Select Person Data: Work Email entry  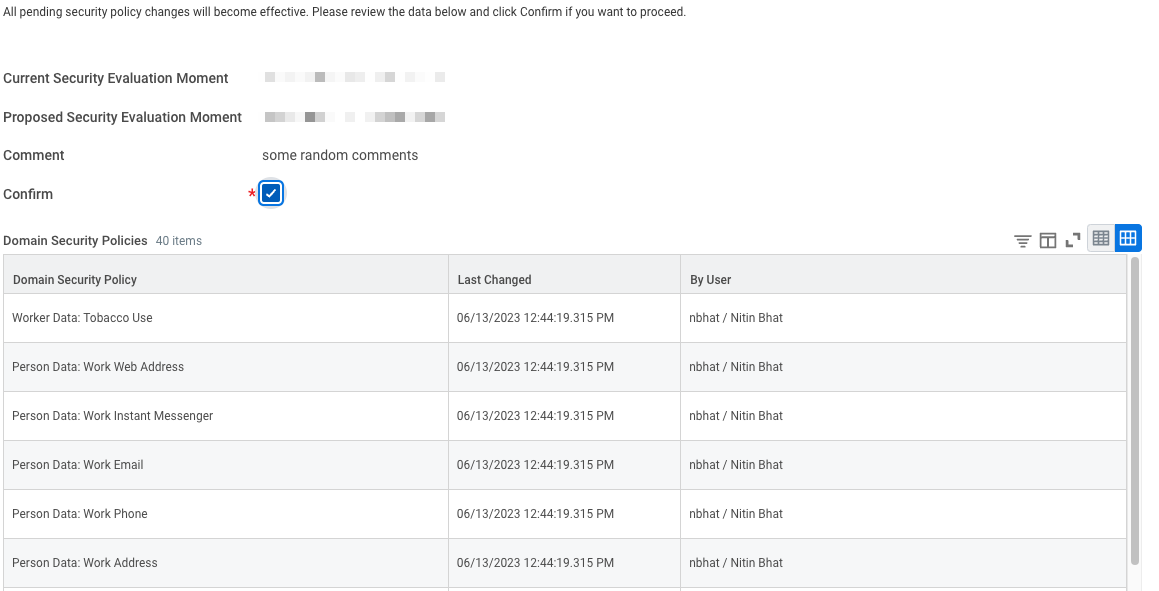(x=78, y=465)
